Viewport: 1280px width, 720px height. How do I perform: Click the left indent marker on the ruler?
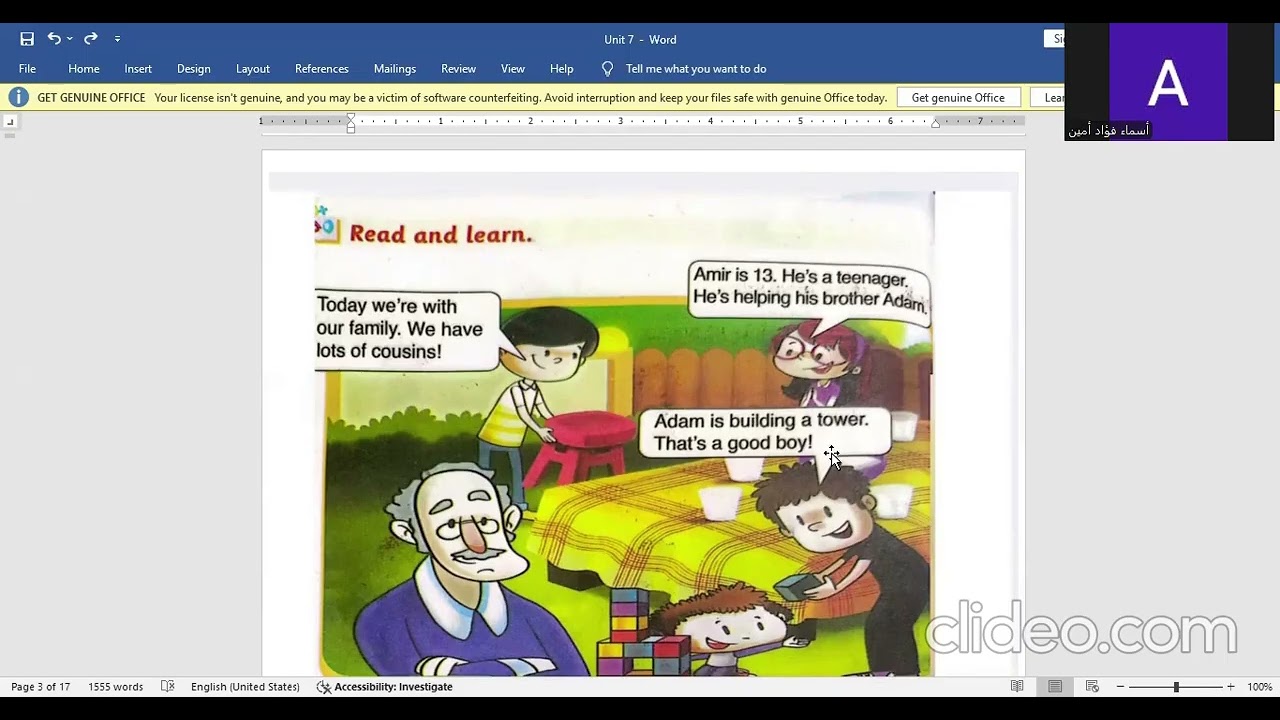coord(351,123)
